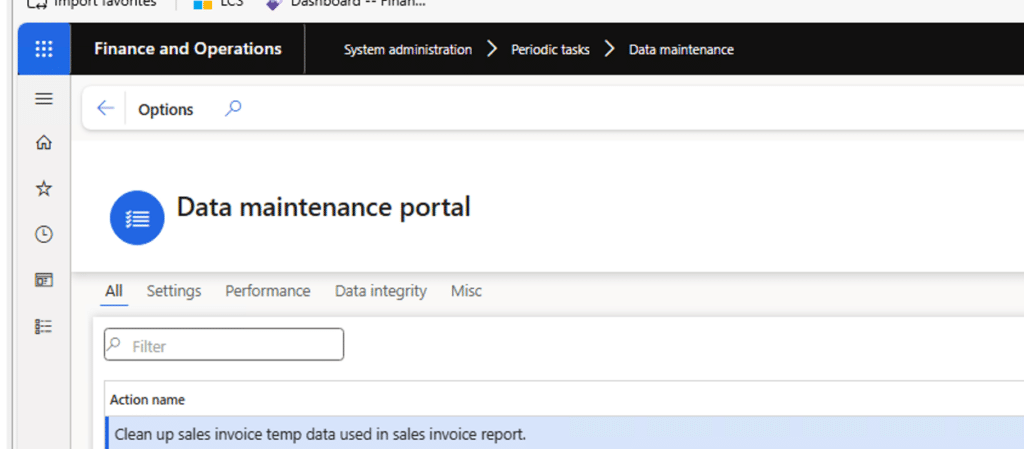
Task: Open the Options menu
Action: [x=166, y=109]
